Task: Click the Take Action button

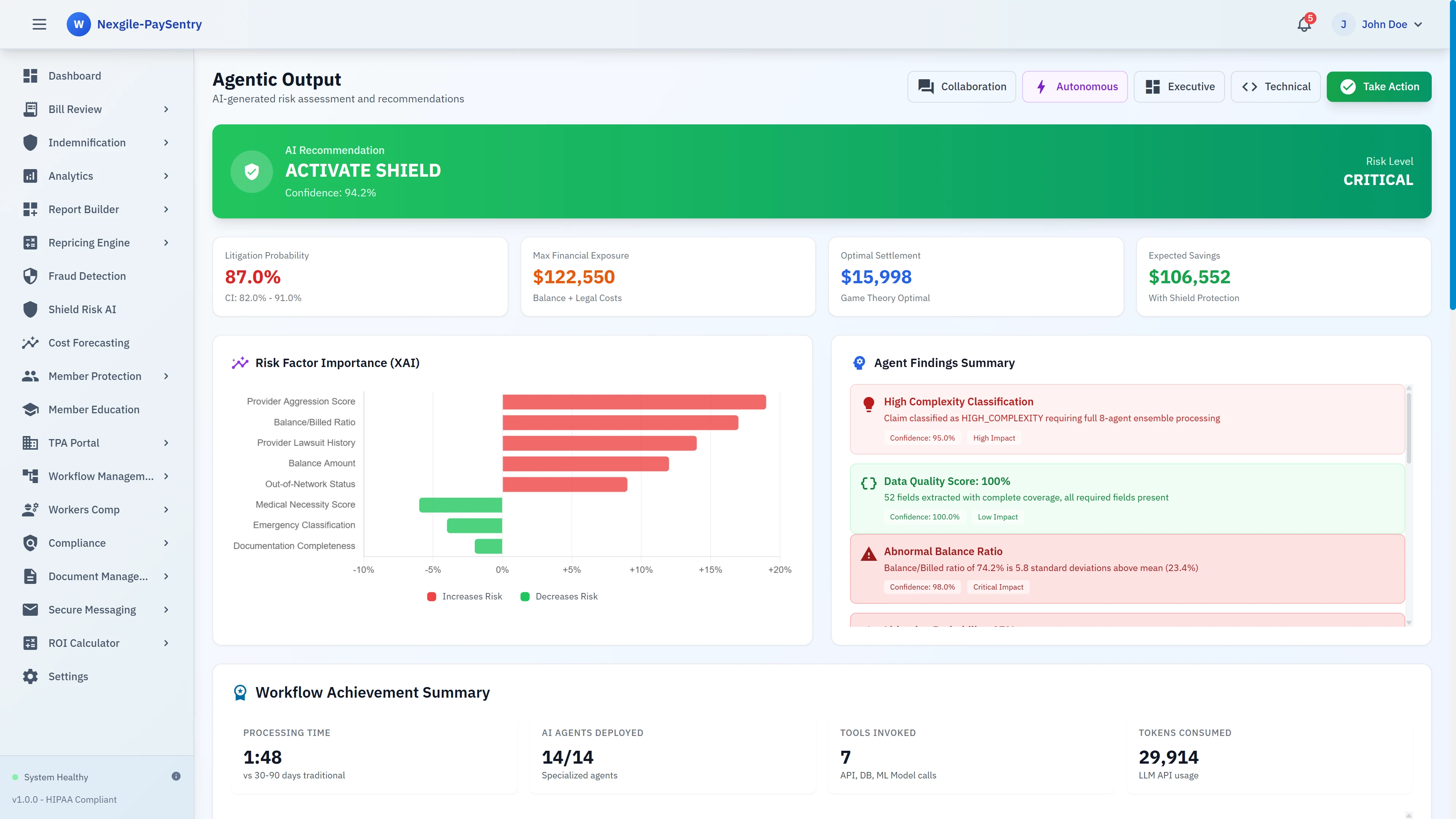Action: [x=1379, y=86]
